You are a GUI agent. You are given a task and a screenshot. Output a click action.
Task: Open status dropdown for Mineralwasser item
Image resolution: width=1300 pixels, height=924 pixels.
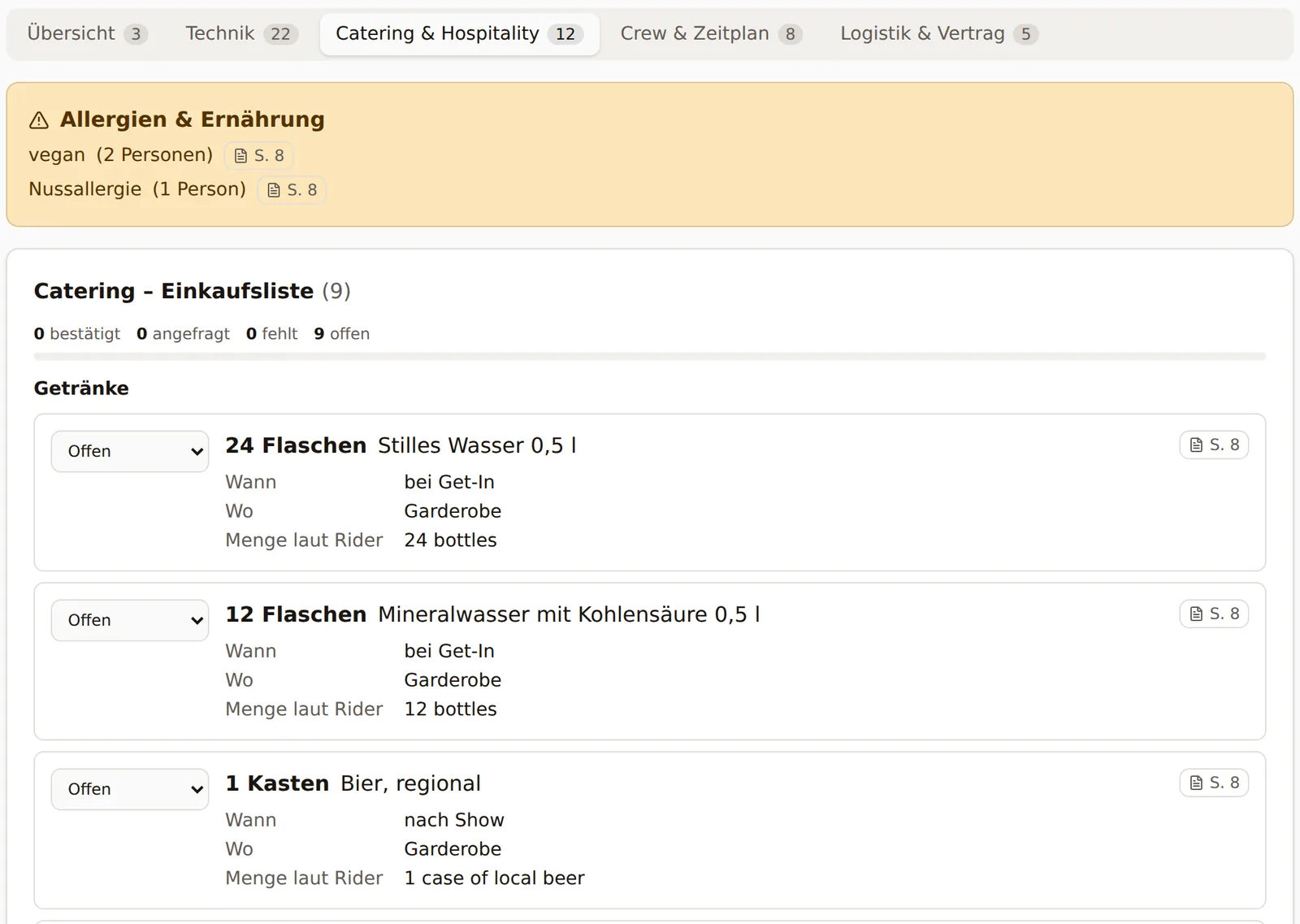tap(130, 620)
